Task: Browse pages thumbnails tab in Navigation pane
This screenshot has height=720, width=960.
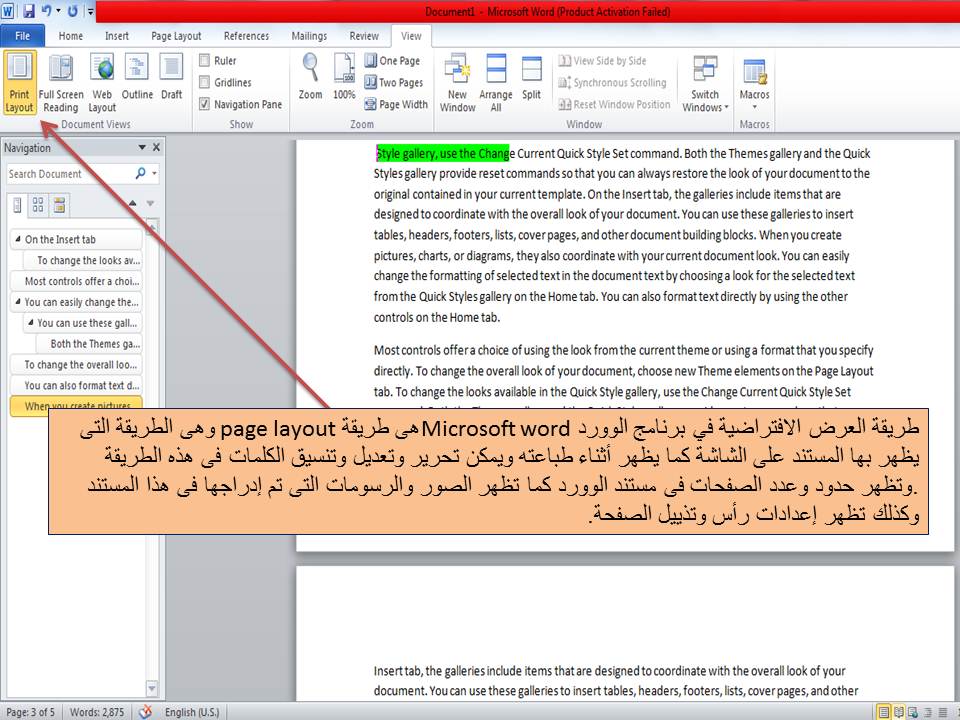Action: 38,205
